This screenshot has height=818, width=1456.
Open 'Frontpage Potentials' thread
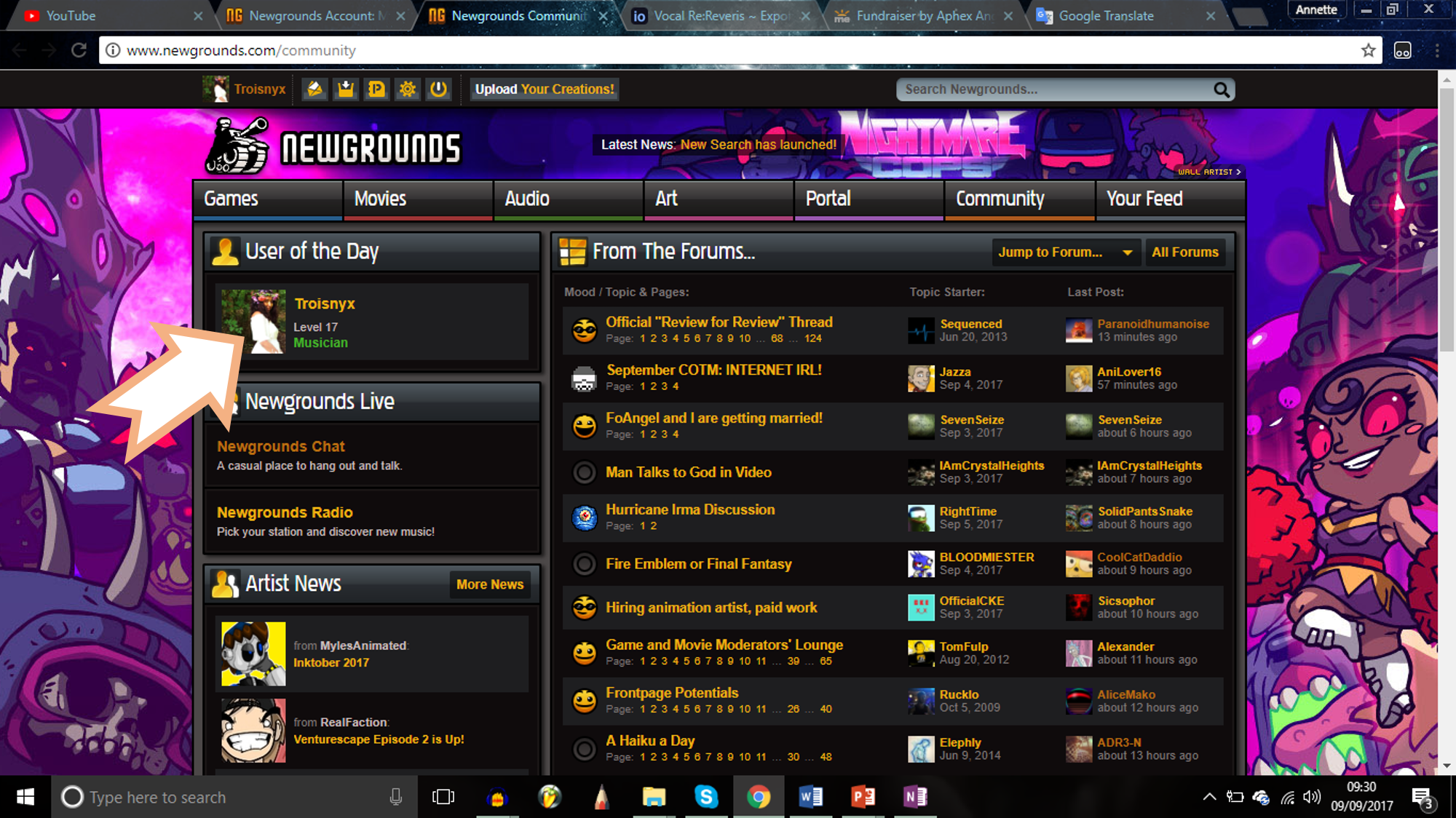pos(672,693)
